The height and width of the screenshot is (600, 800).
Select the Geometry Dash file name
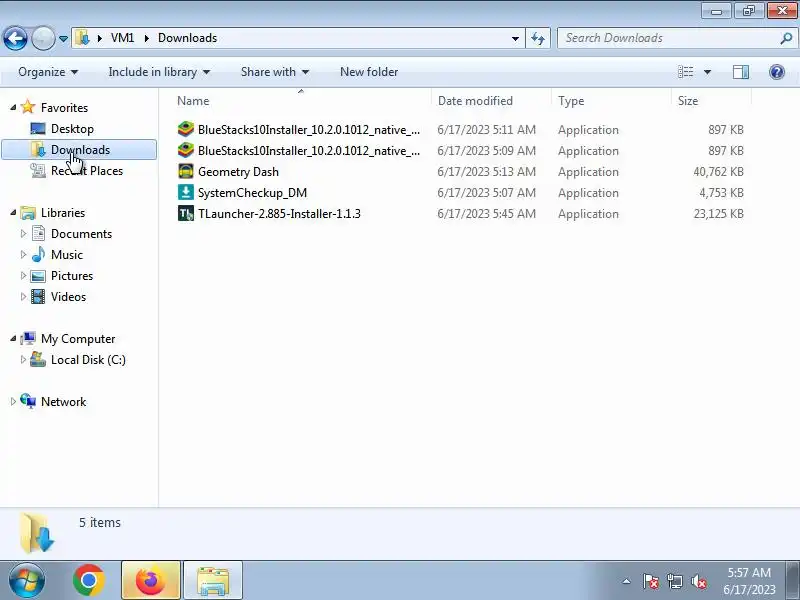point(238,172)
